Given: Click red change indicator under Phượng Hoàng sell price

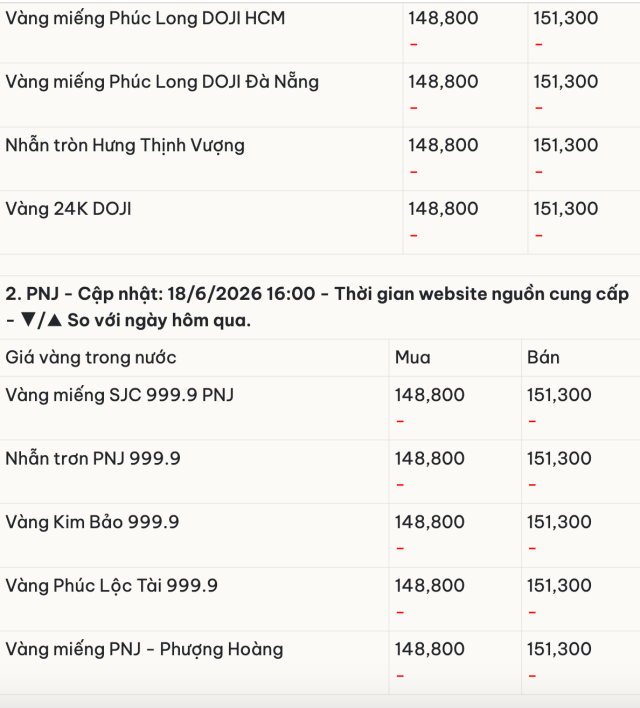Looking at the screenshot, I should (532, 676).
